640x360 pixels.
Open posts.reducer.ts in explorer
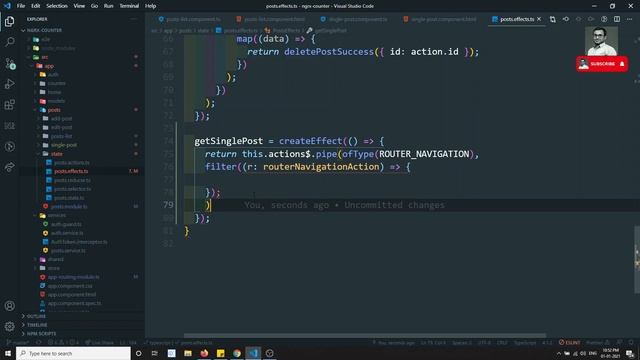[72, 180]
